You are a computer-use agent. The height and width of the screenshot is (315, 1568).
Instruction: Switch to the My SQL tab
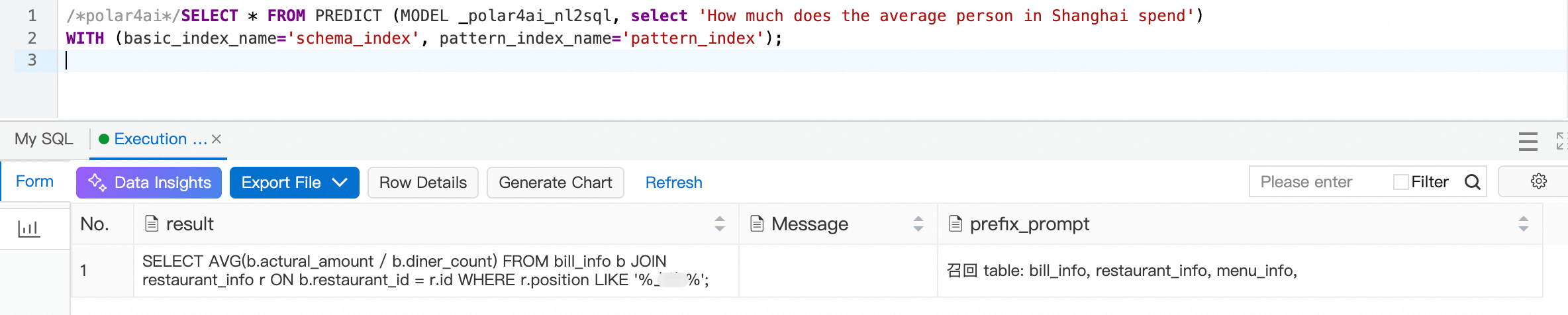[44, 139]
